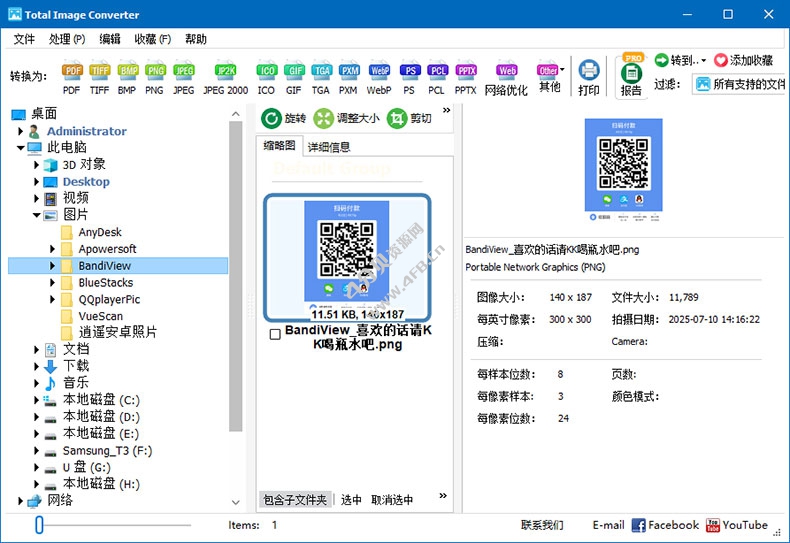
Task: Open the Favorites (收藏) menu
Action: coord(153,39)
